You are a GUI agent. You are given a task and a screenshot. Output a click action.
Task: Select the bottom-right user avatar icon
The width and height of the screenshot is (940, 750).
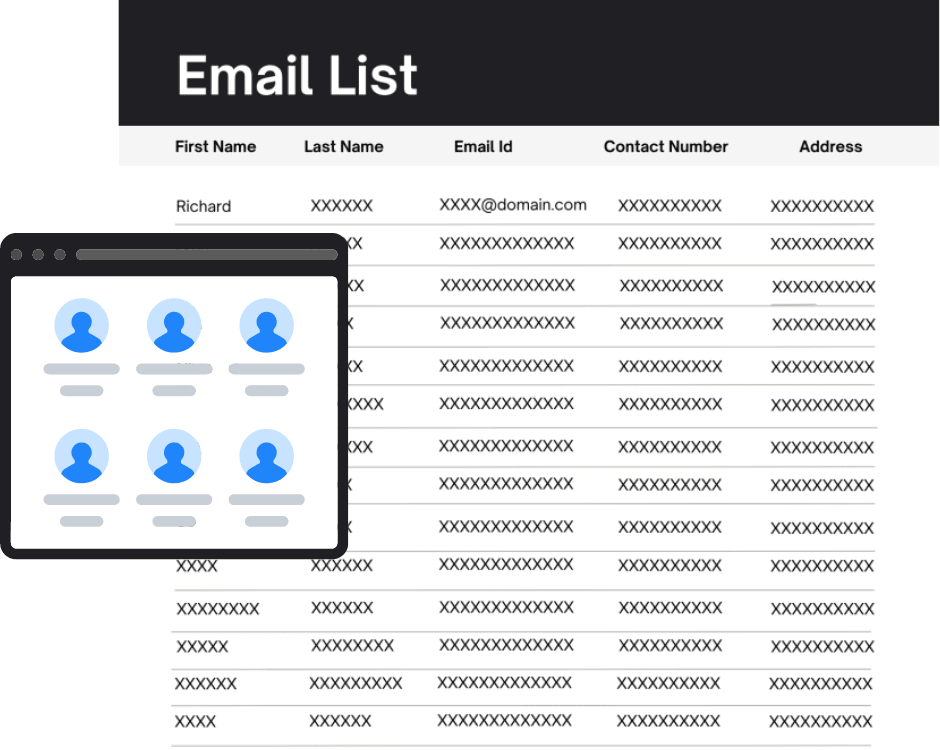coord(266,457)
